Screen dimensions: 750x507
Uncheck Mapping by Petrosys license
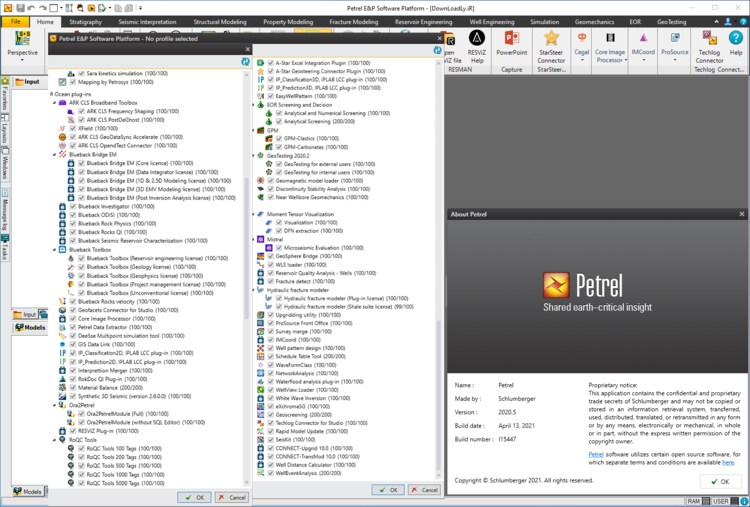(x=73, y=82)
